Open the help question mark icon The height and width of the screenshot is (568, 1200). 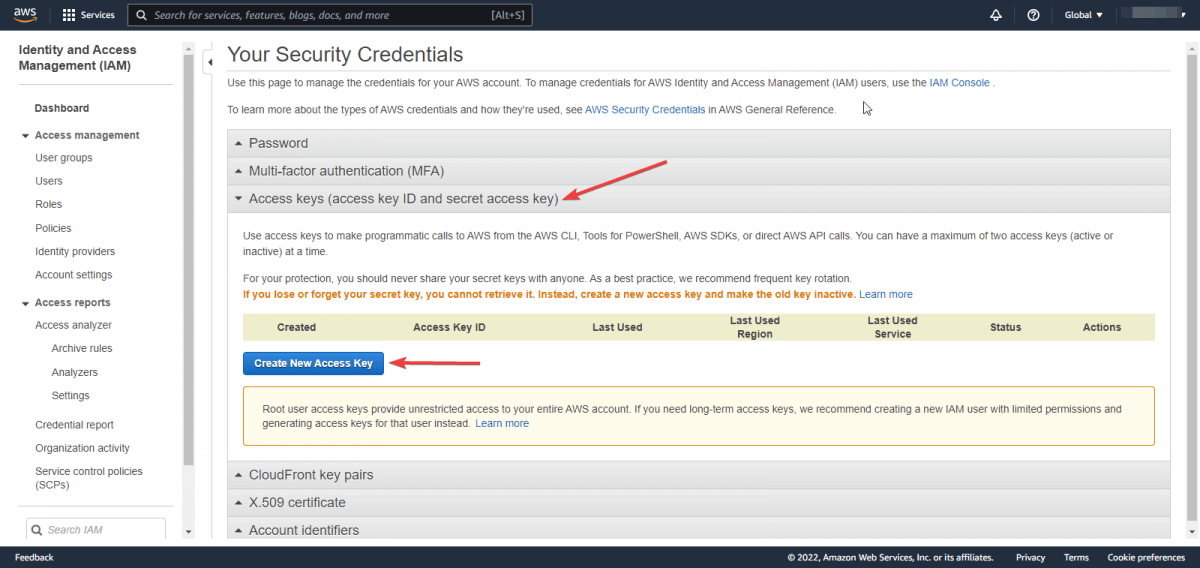pyautogui.click(x=1033, y=15)
